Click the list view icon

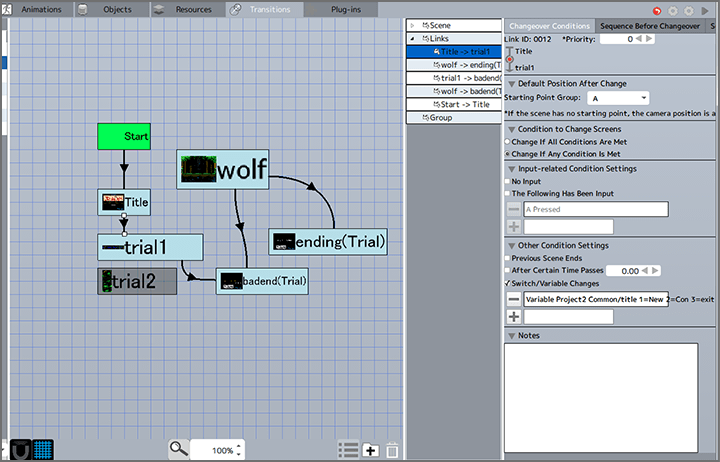click(x=348, y=450)
